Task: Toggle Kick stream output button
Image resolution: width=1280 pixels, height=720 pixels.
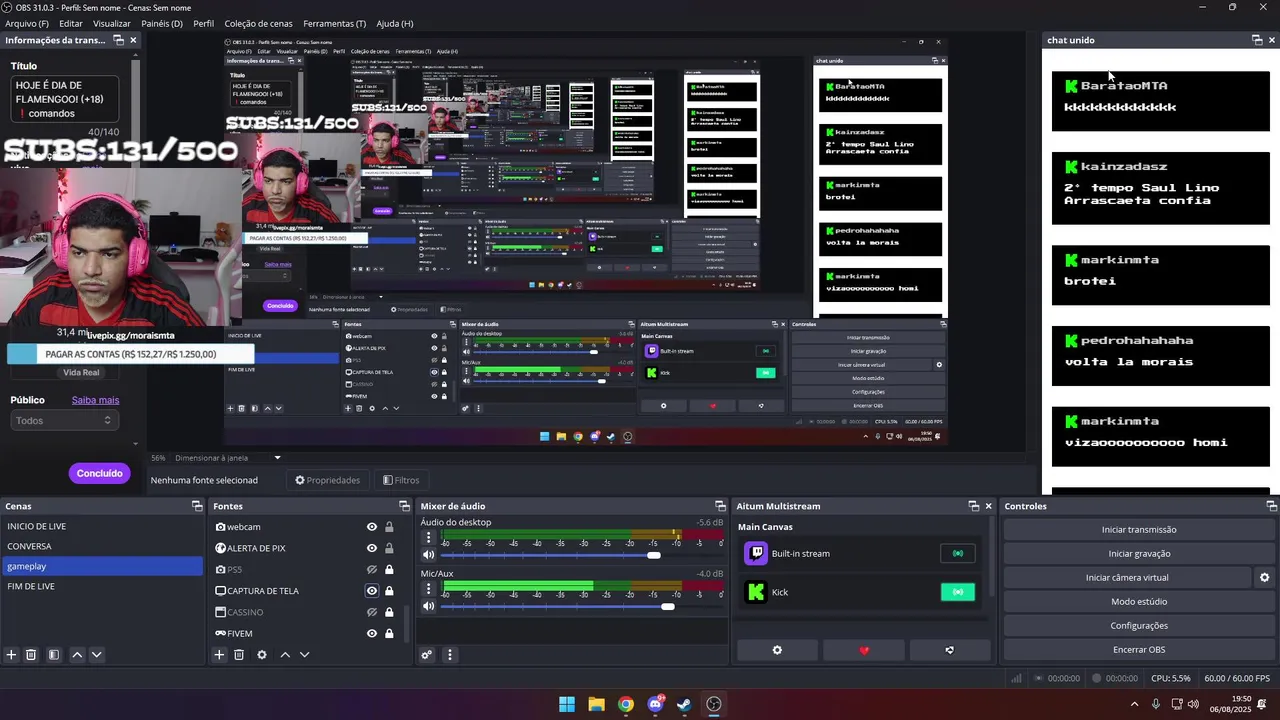Action: (x=957, y=592)
